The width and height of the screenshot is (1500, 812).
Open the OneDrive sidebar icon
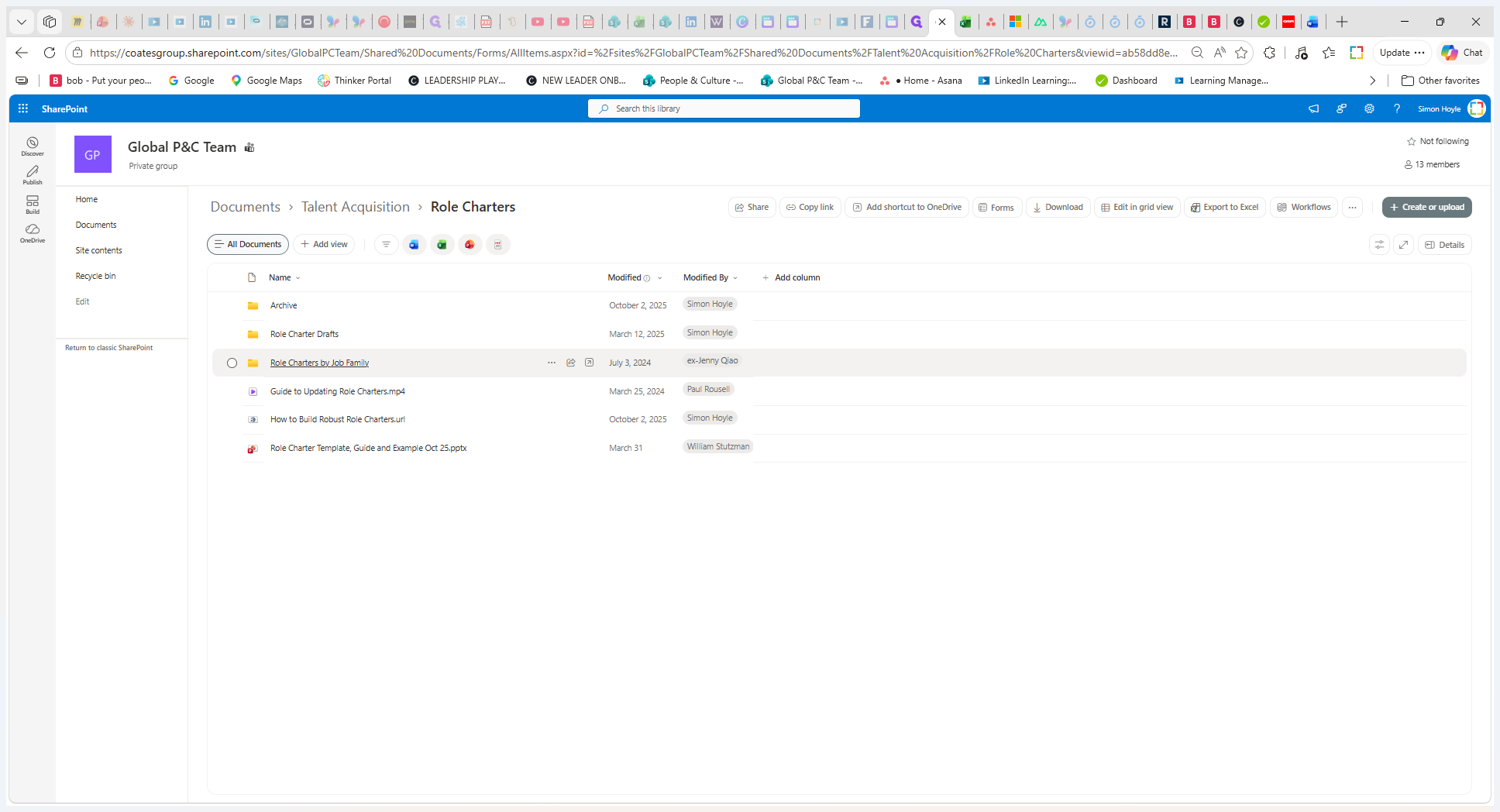tap(33, 232)
